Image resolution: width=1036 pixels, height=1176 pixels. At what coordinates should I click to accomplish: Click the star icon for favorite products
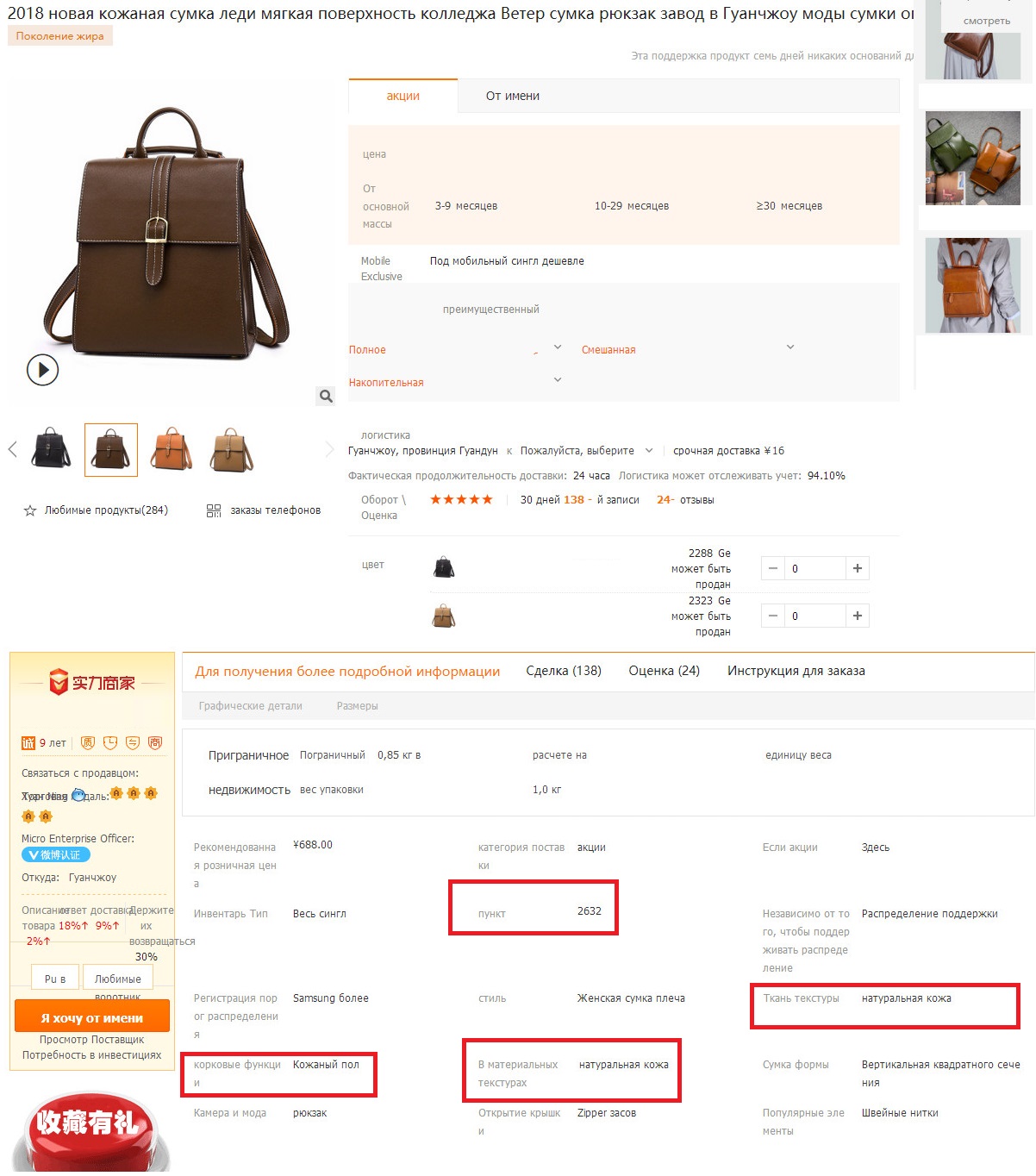(30, 510)
